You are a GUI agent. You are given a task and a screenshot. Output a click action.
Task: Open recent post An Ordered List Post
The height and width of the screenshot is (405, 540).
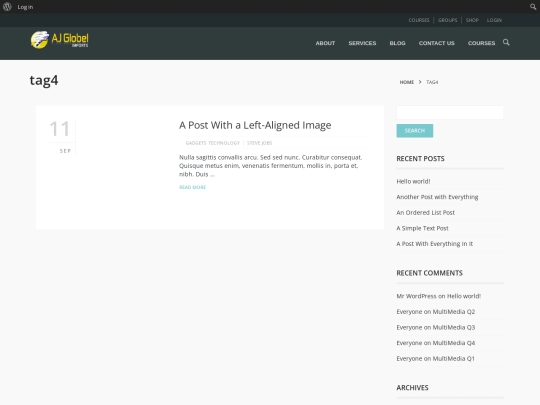click(425, 212)
